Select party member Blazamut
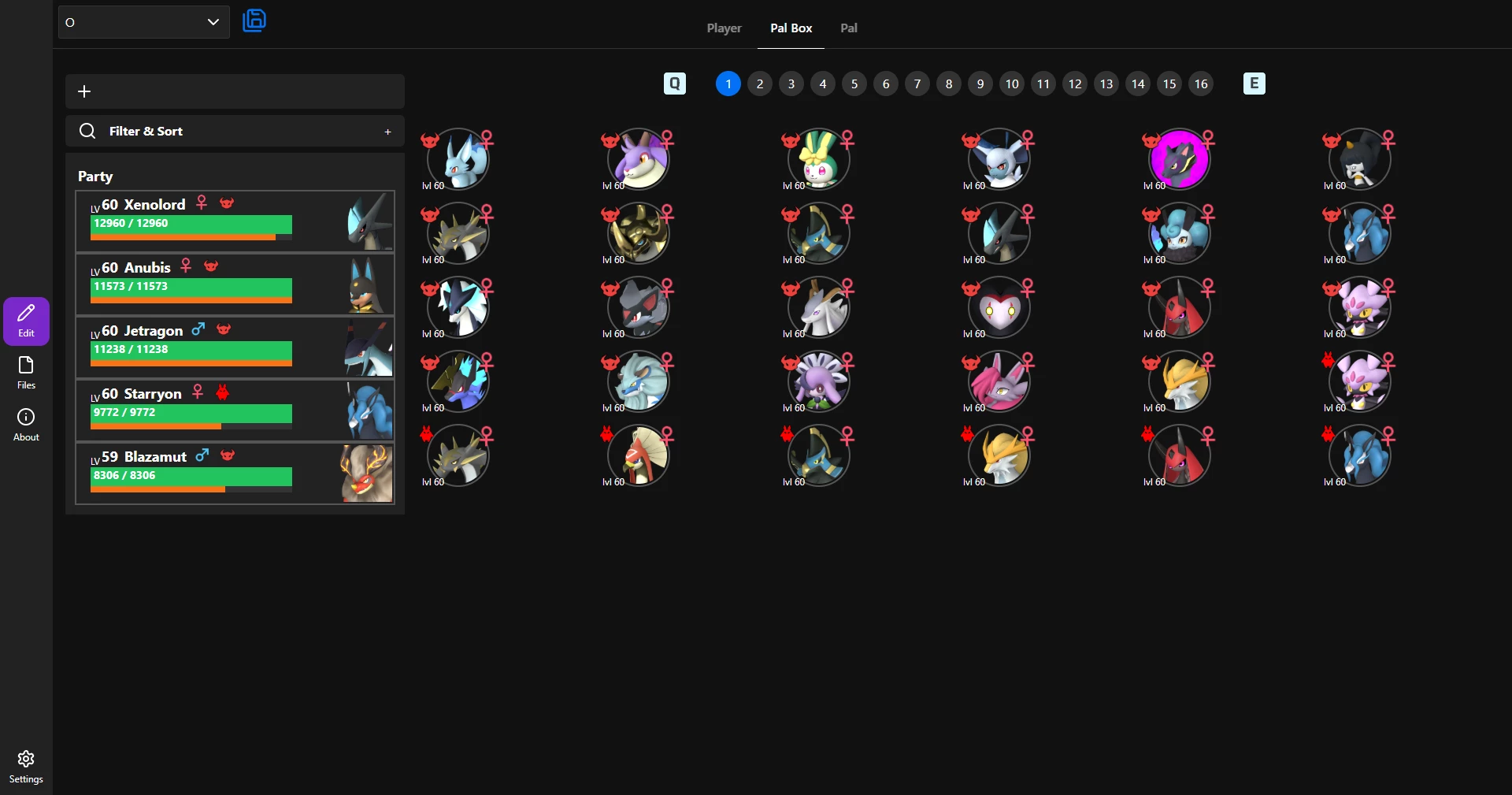This screenshot has width=1512, height=795. [235, 474]
